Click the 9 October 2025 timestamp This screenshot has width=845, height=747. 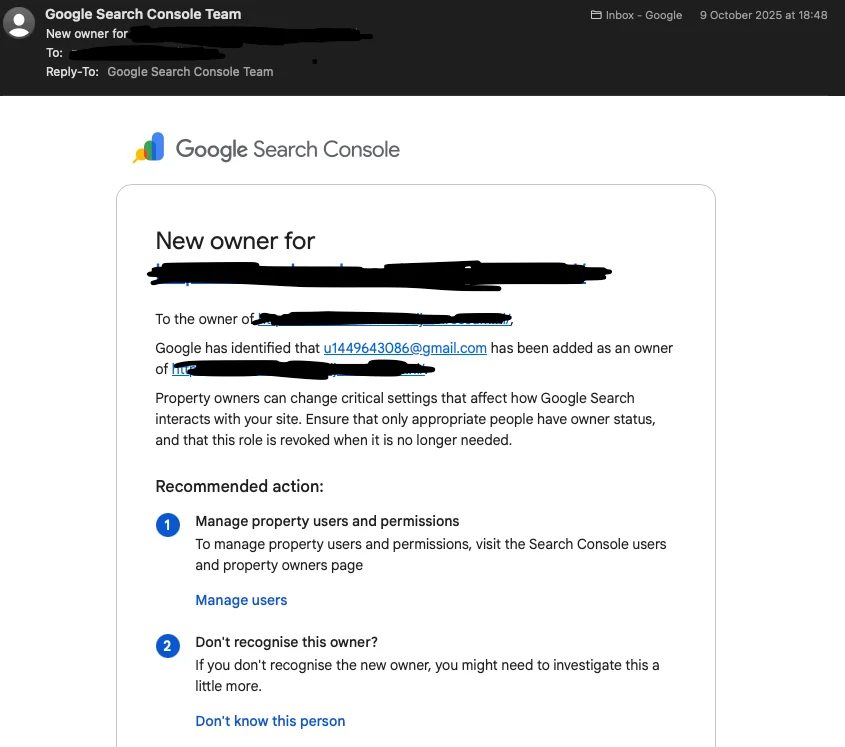[763, 15]
